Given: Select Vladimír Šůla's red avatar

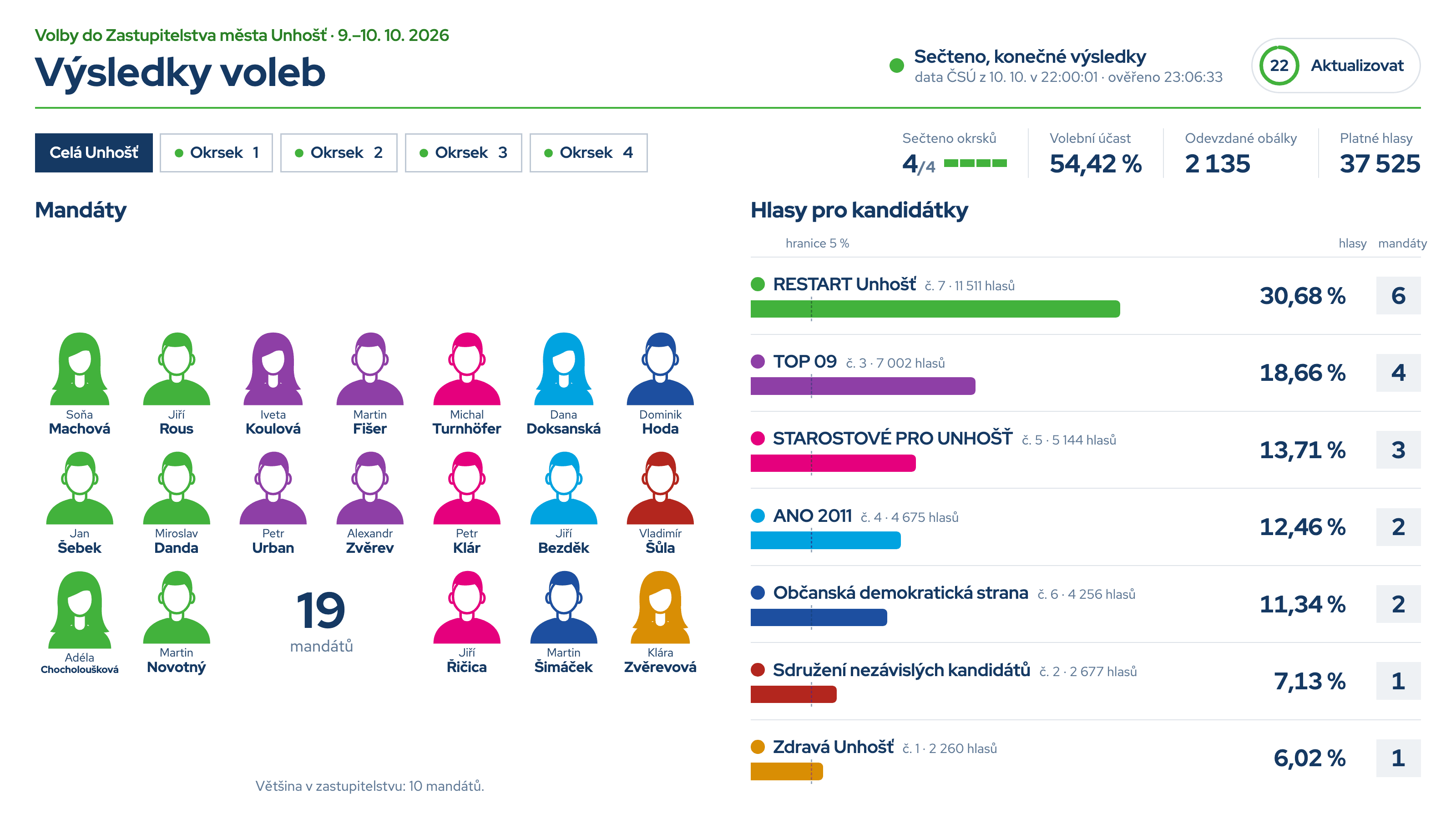Looking at the screenshot, I should 660,488.
